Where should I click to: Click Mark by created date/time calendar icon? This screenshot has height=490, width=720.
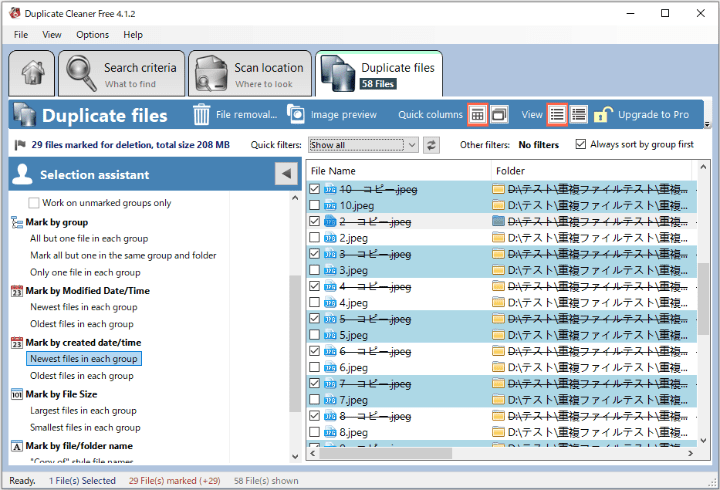(17, 343)
